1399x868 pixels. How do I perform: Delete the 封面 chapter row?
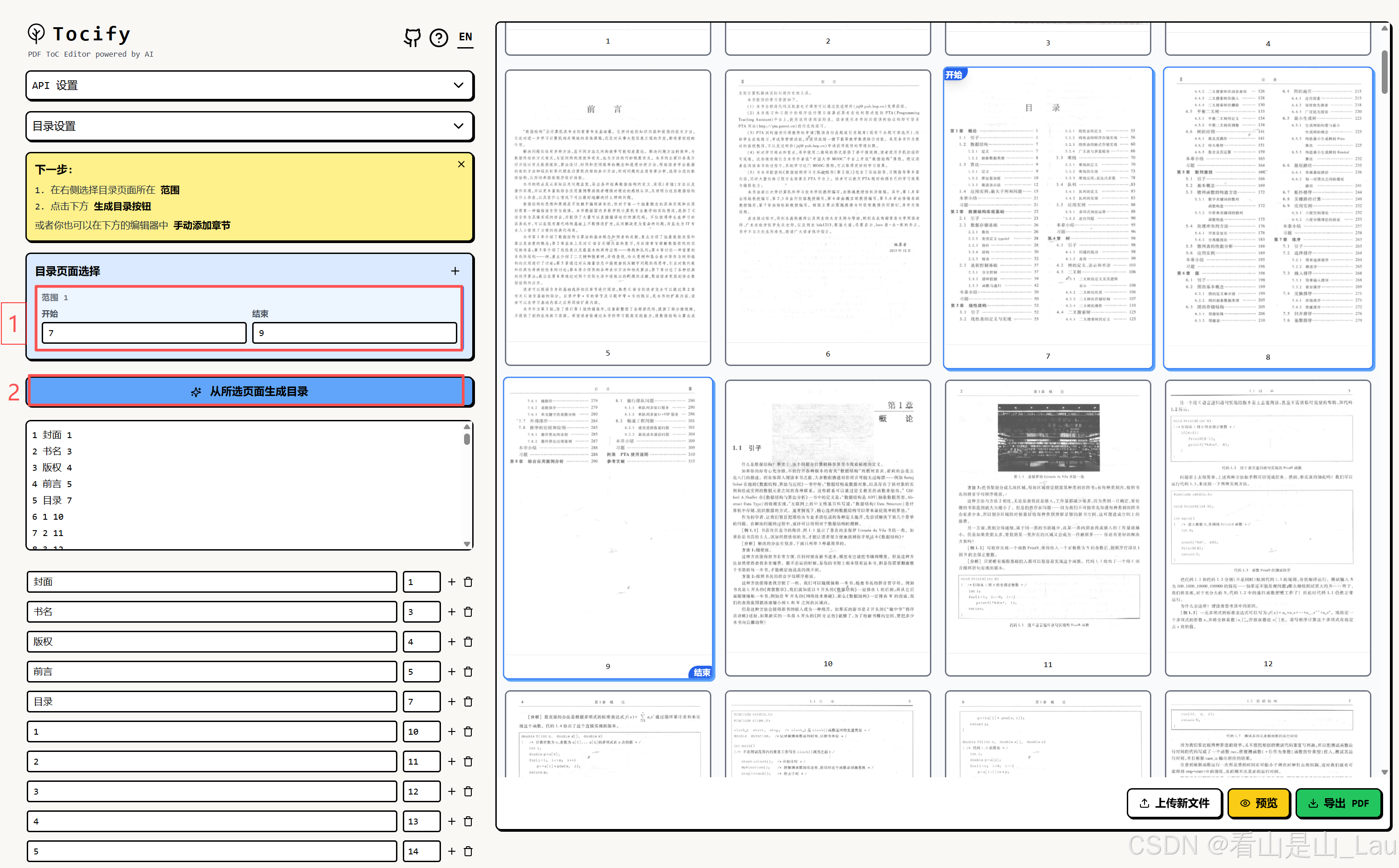point(469,582)
